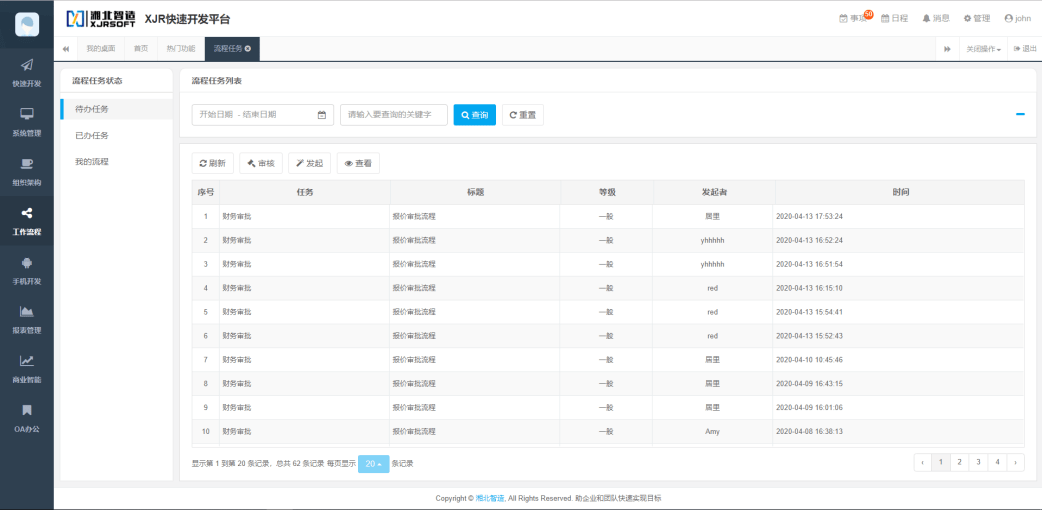1042x510 pixels.
Task: Select row with time 2020-04-09 16:01:06
Action: point(608,408)
